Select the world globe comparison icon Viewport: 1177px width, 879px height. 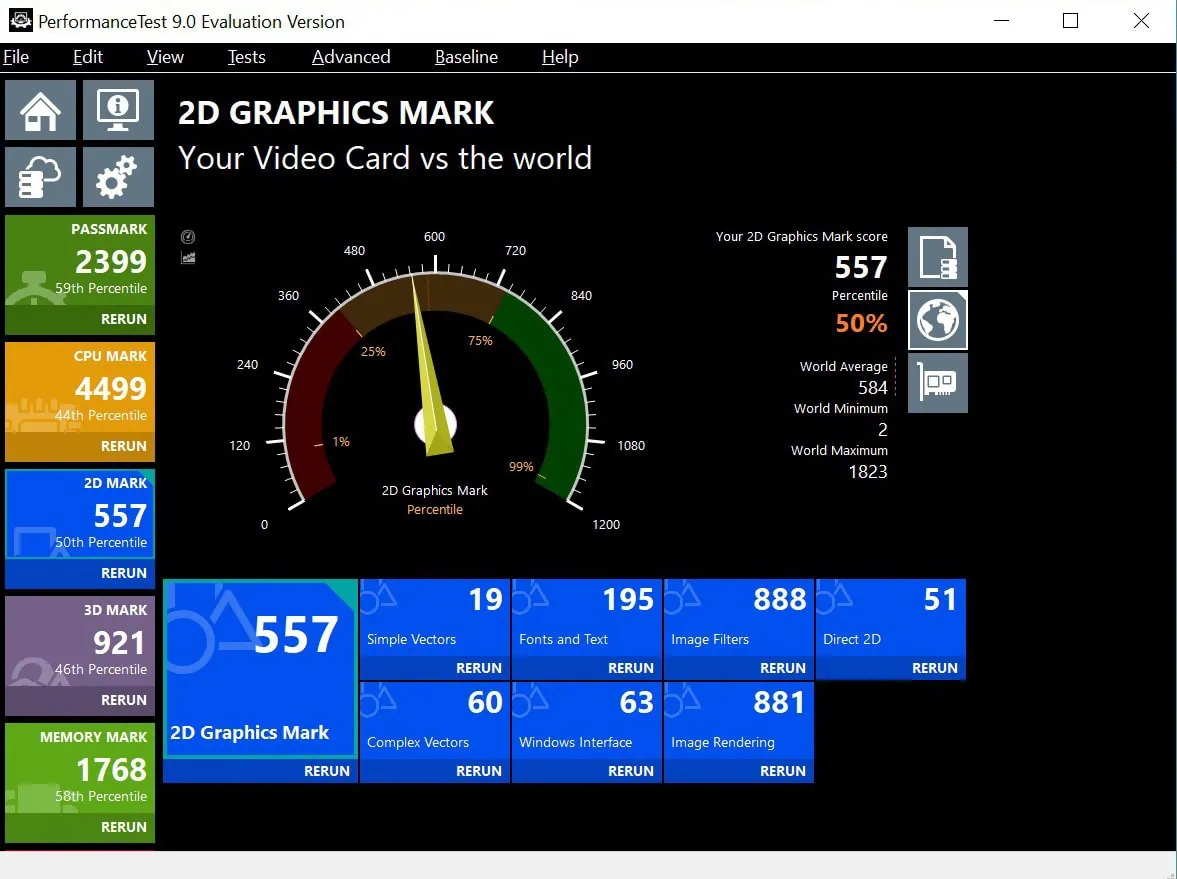(x=937, y=320)
